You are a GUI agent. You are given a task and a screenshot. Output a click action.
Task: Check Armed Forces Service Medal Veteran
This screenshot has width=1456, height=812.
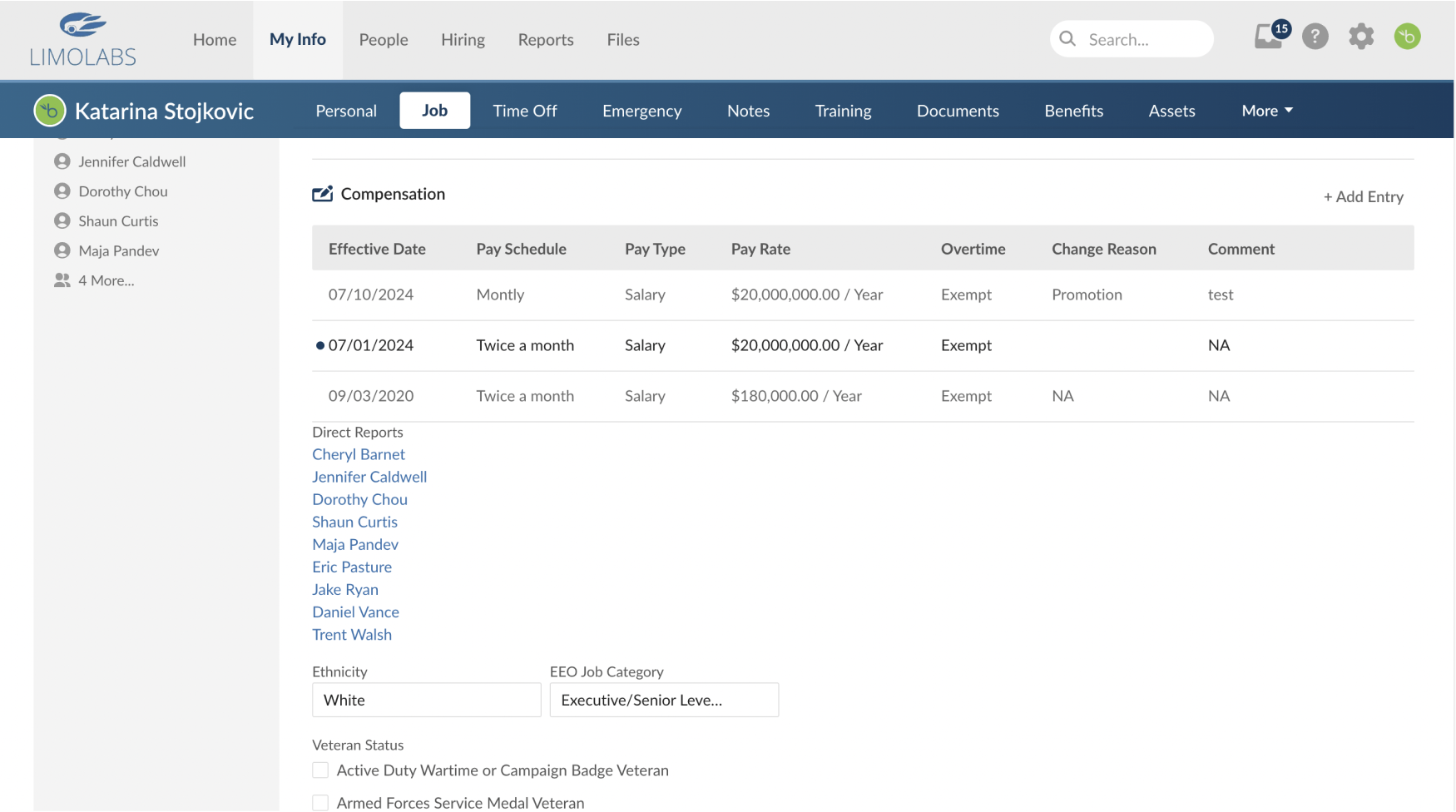tap(320, 802)
